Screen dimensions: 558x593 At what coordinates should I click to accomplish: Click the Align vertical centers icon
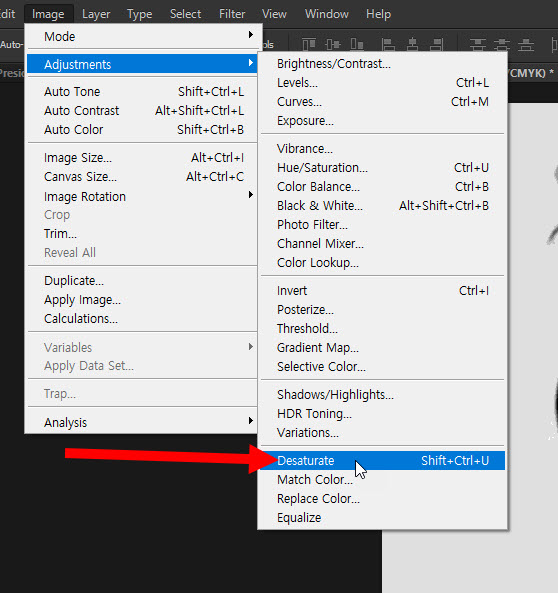[333, 44]
